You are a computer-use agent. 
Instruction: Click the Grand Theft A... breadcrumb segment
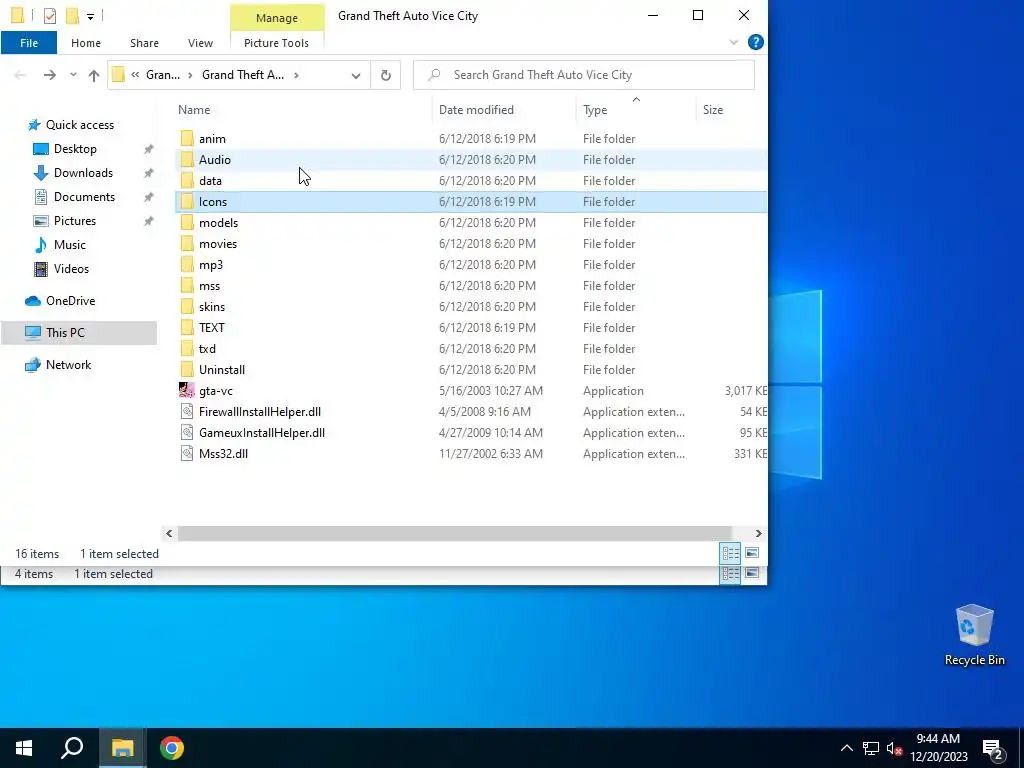243,75
